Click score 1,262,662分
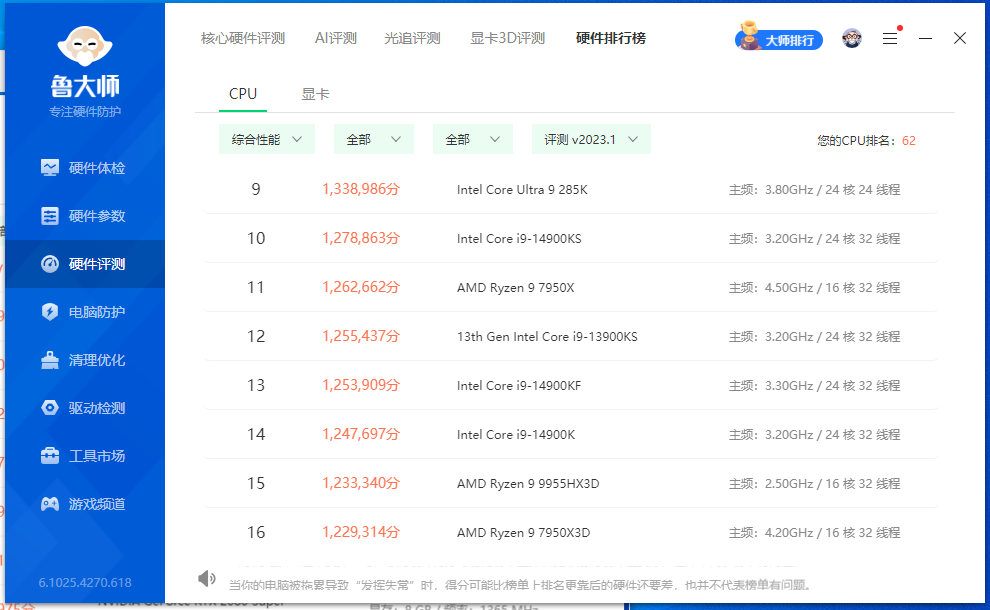The width and height of the screenshot is (990, 610). tap(361, 287)
